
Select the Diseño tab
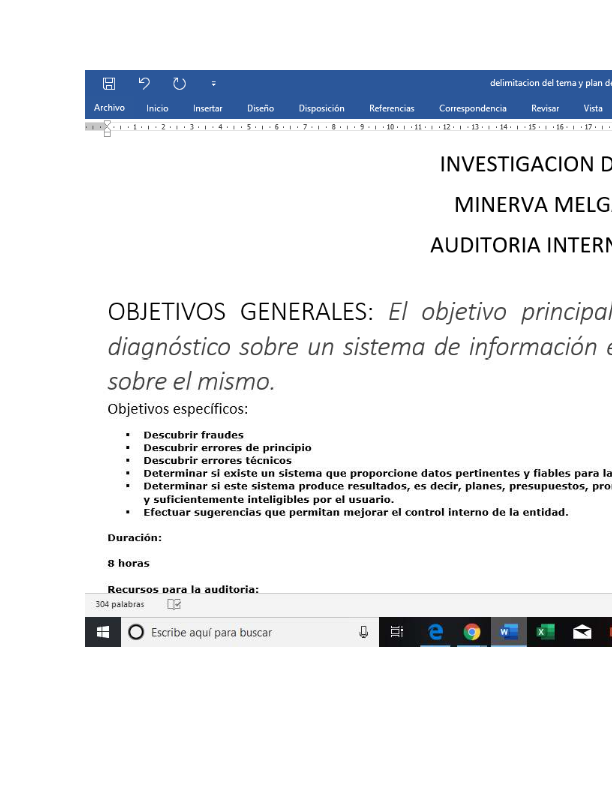pos(260,108)
